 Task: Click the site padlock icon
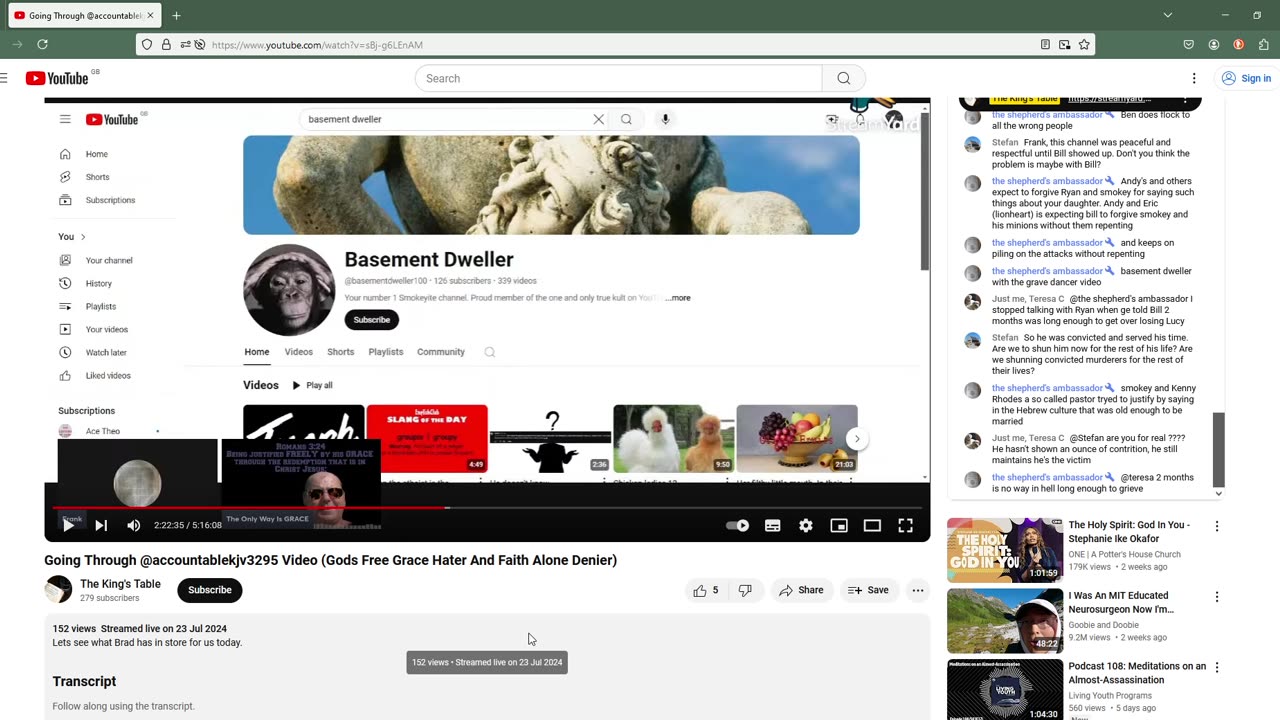click(166, 45)
